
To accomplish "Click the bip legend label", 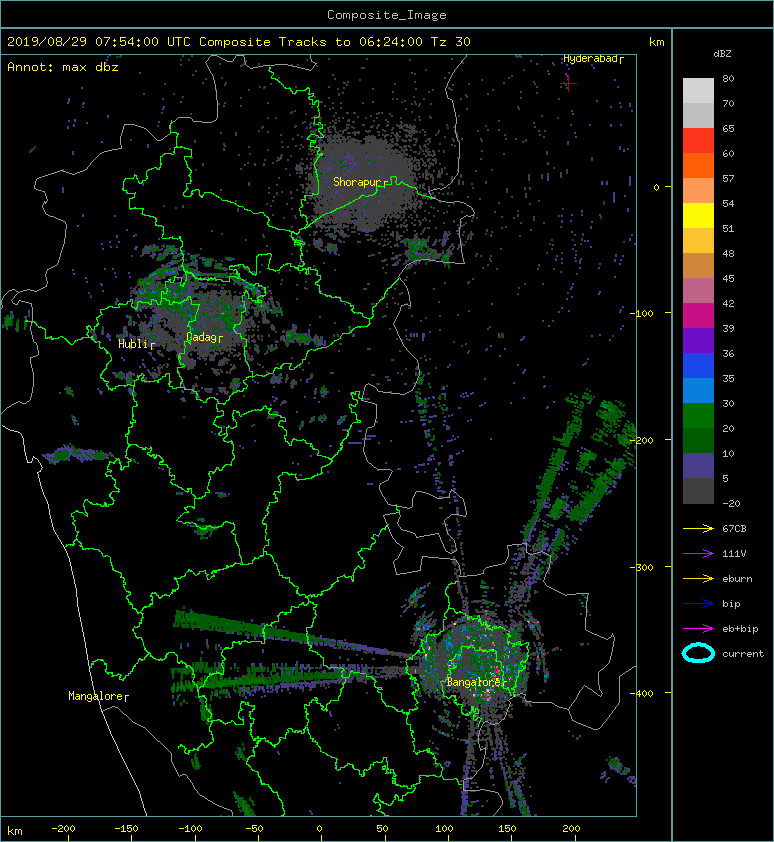I will tap(731, 604).
